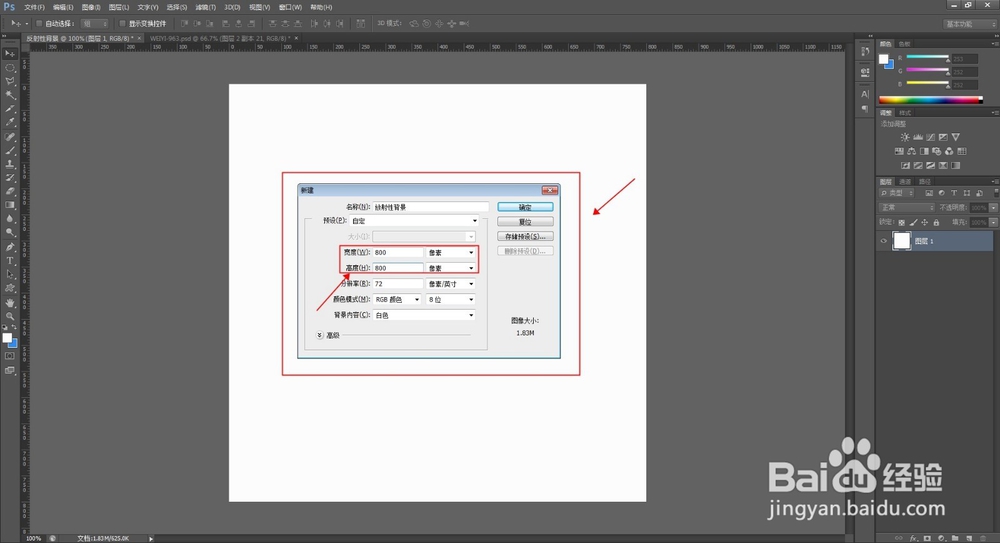
Task: Click the 复位 button in the dialog
Action: click(x=525, y=222)
